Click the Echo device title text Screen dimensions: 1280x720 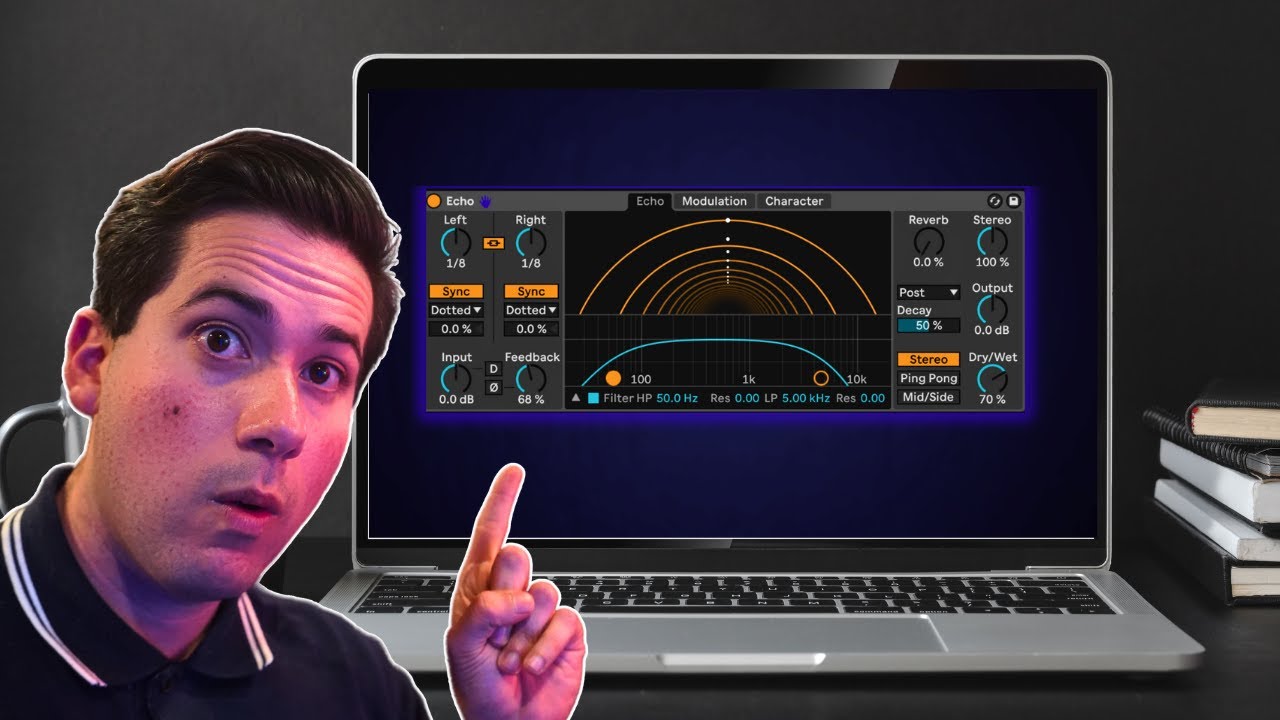click(x=460, y=201)
